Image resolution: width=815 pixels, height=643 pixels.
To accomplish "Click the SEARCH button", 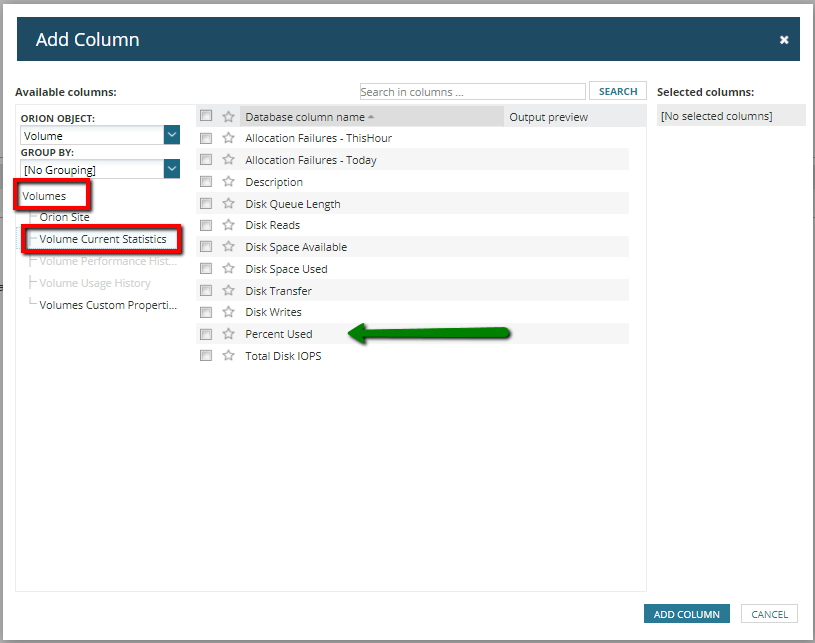I will tap(617, 91).
